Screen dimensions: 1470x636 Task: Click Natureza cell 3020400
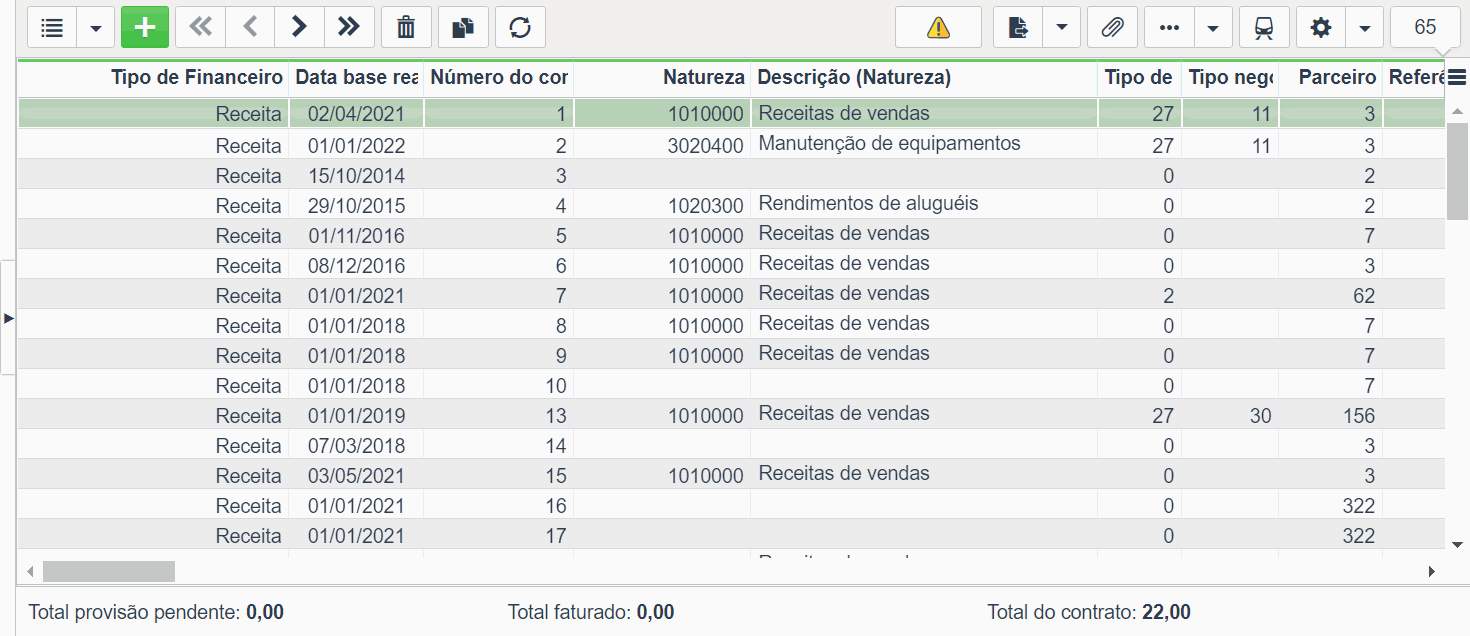coord(662,146)
